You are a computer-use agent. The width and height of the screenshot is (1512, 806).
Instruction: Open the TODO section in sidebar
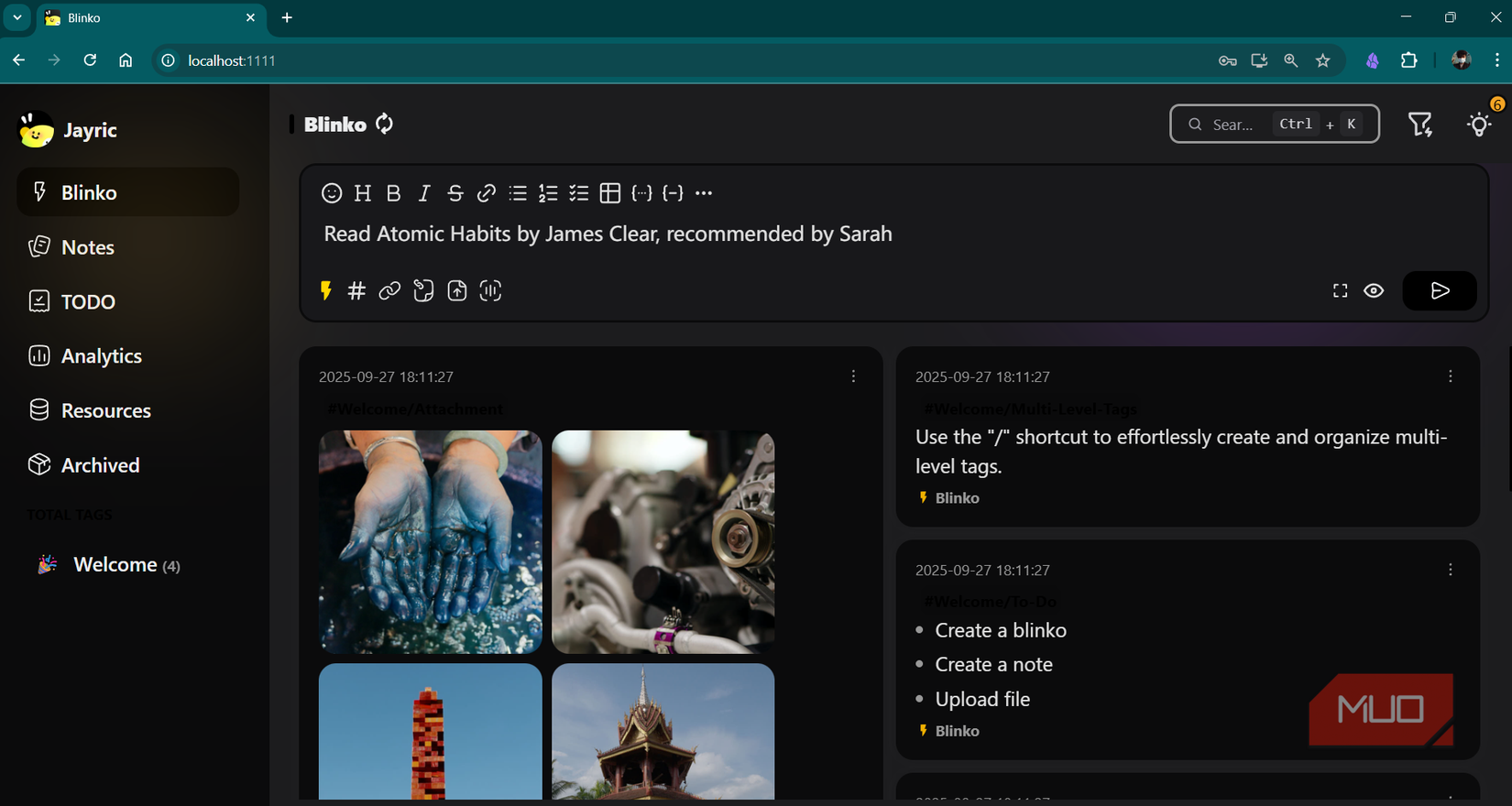88,301
